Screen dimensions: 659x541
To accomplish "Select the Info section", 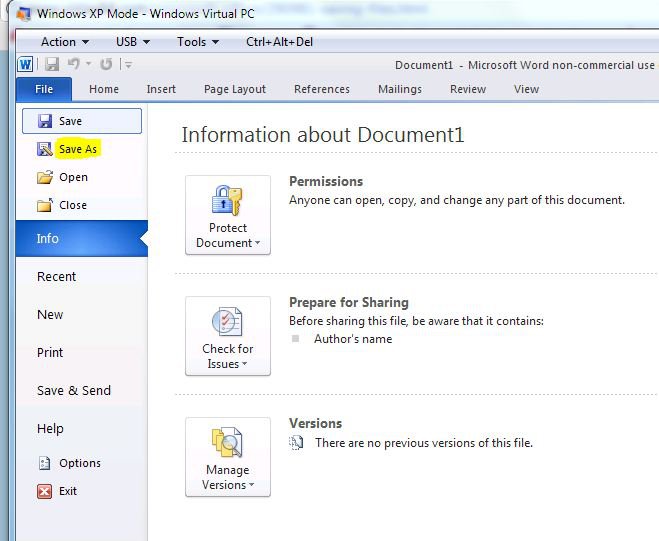I will 82,238.
